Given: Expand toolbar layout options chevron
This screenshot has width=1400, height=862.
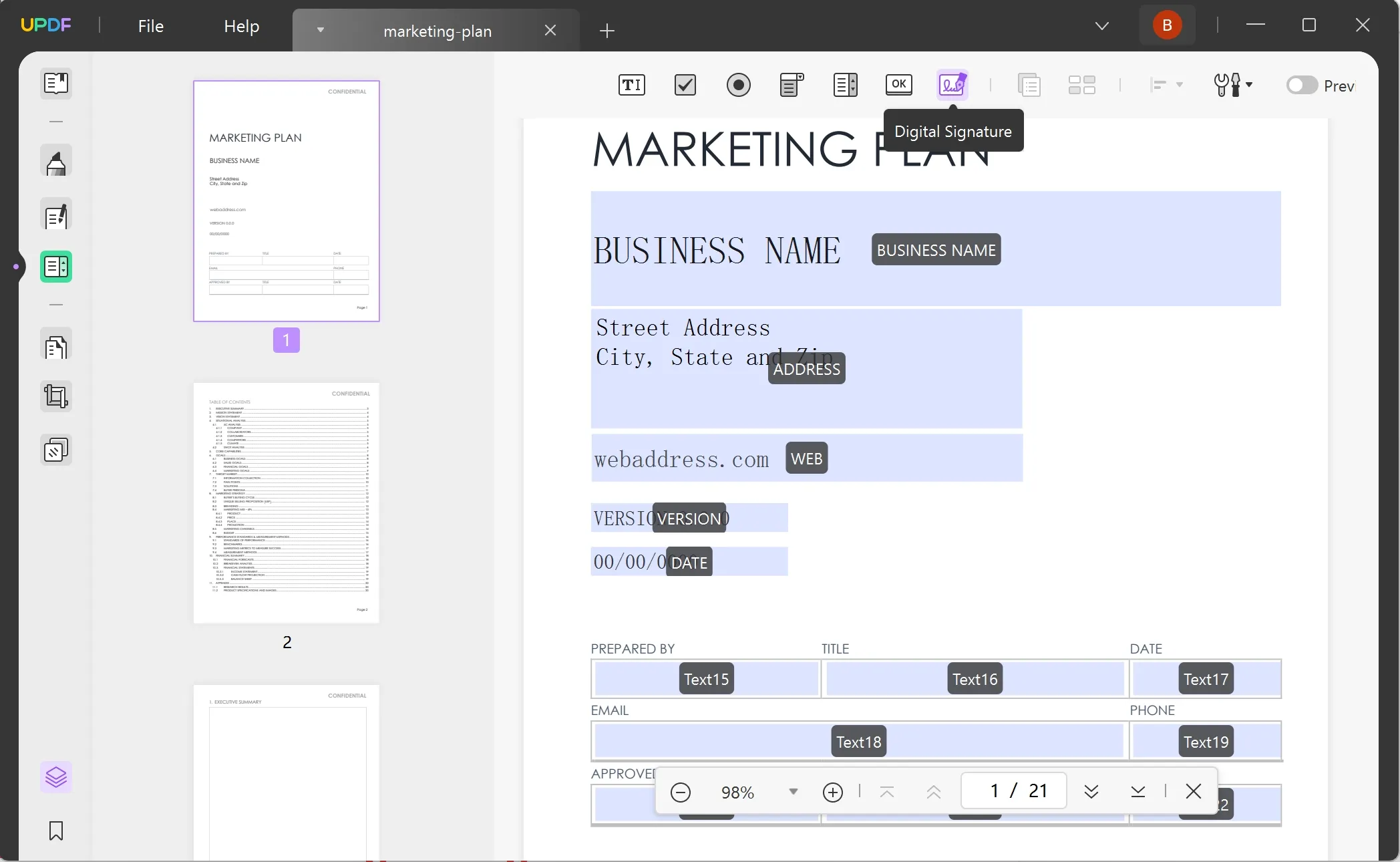Looking at the screenshot, I should coord(1179,86).
